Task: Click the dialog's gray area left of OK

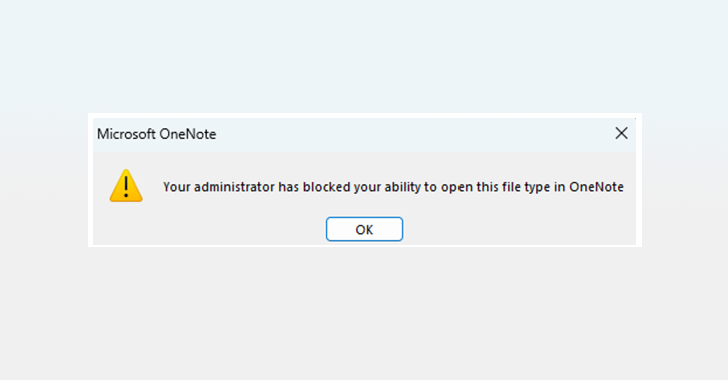Action: coord(209,229)
